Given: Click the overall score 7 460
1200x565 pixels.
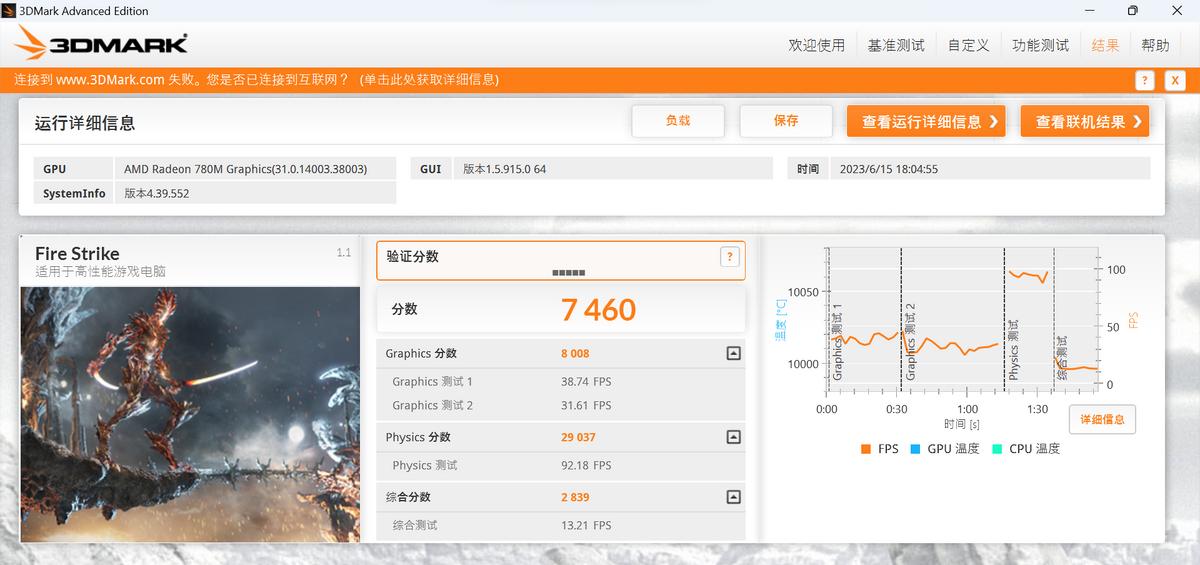Looking at the screenshot, I should click(598, 310).
